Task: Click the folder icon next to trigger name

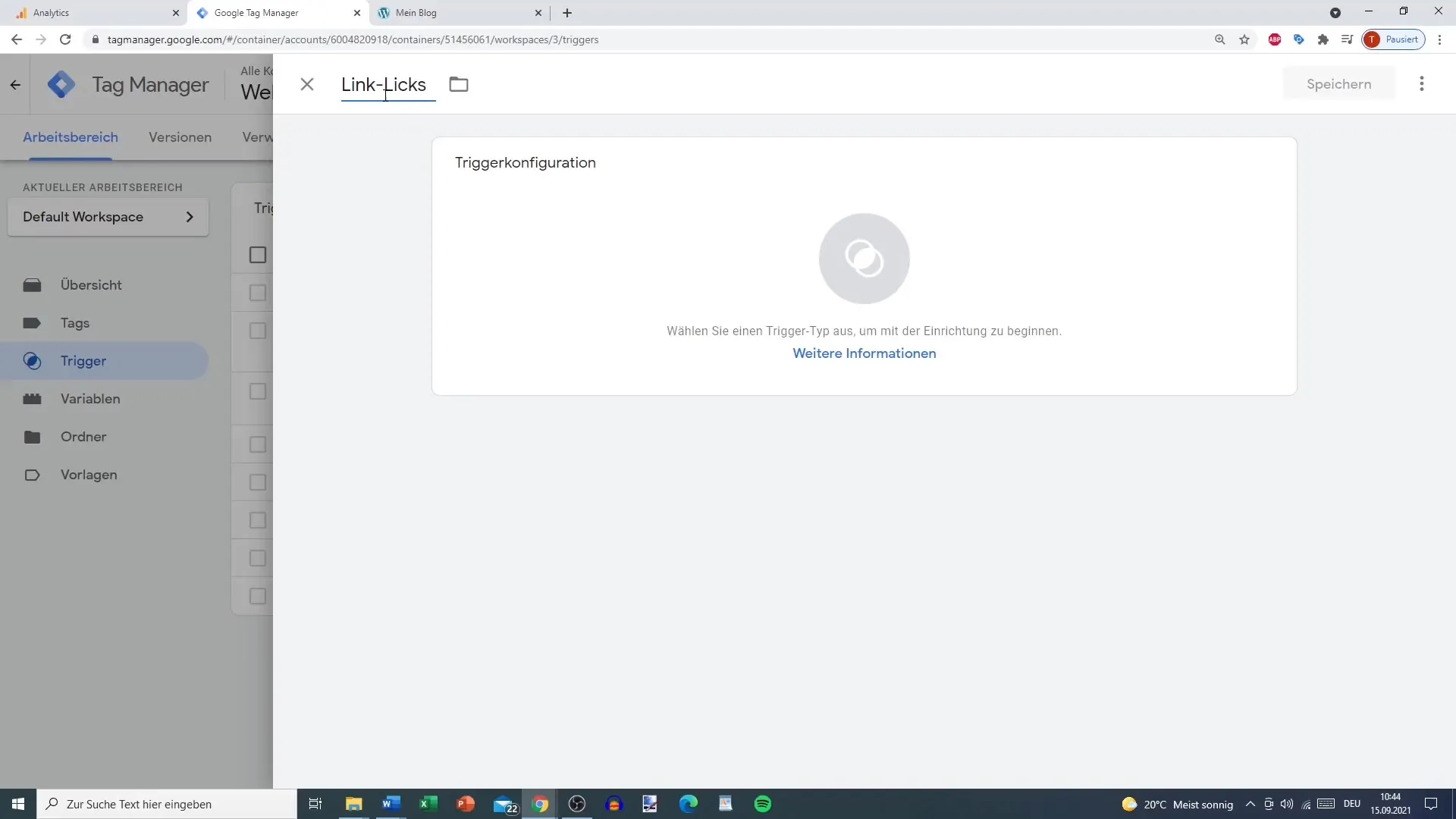Action: click(x=459, y=84)
